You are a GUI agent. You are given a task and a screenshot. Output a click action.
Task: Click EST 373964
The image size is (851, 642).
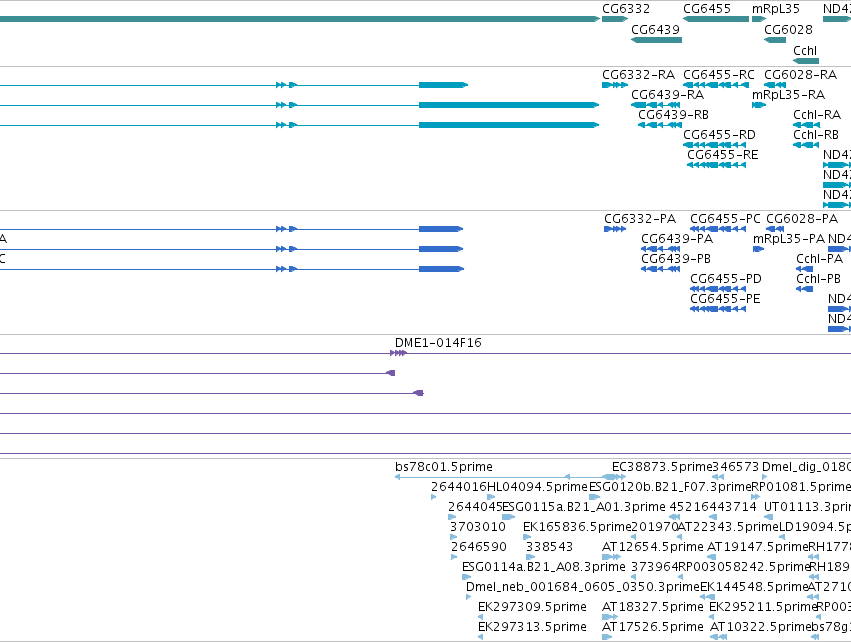tap(655, 567)
